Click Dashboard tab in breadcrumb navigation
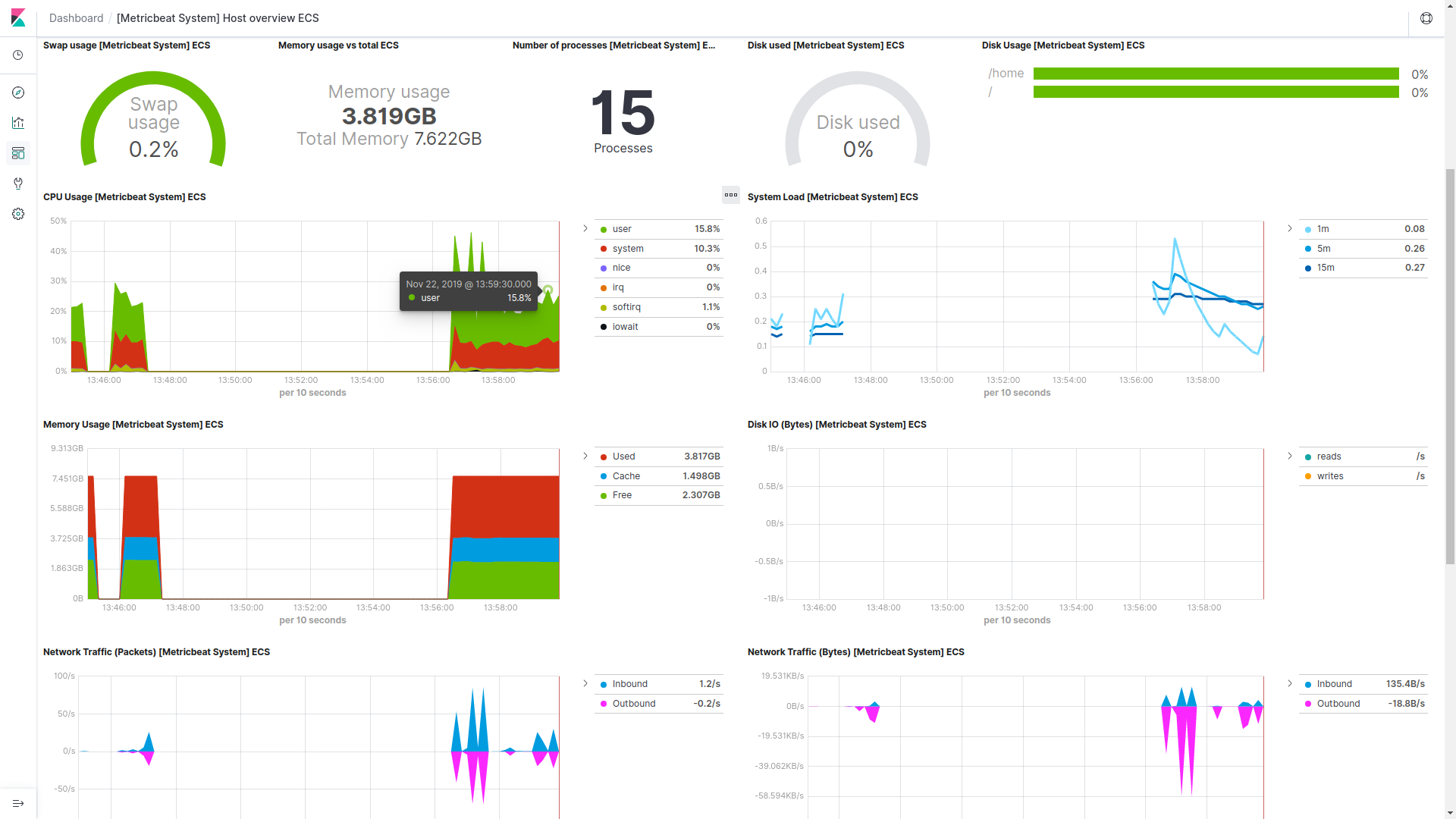Viewport: 1456px width, 819px height. 76,18
